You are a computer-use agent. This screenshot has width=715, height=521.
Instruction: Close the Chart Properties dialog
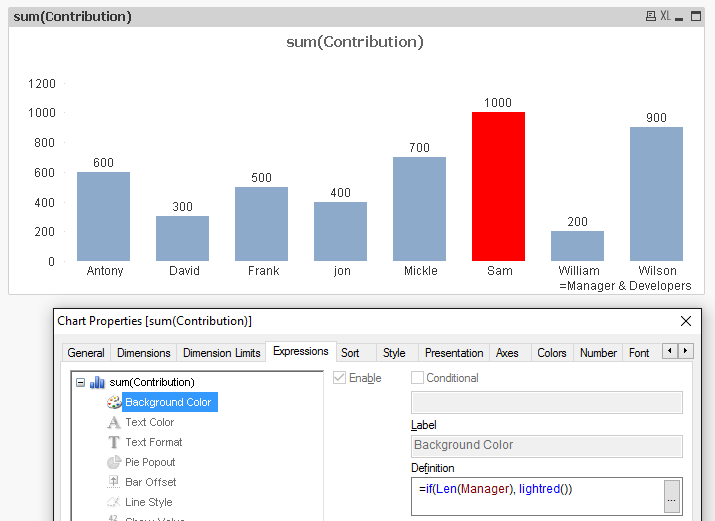click(x=686, y=321)
